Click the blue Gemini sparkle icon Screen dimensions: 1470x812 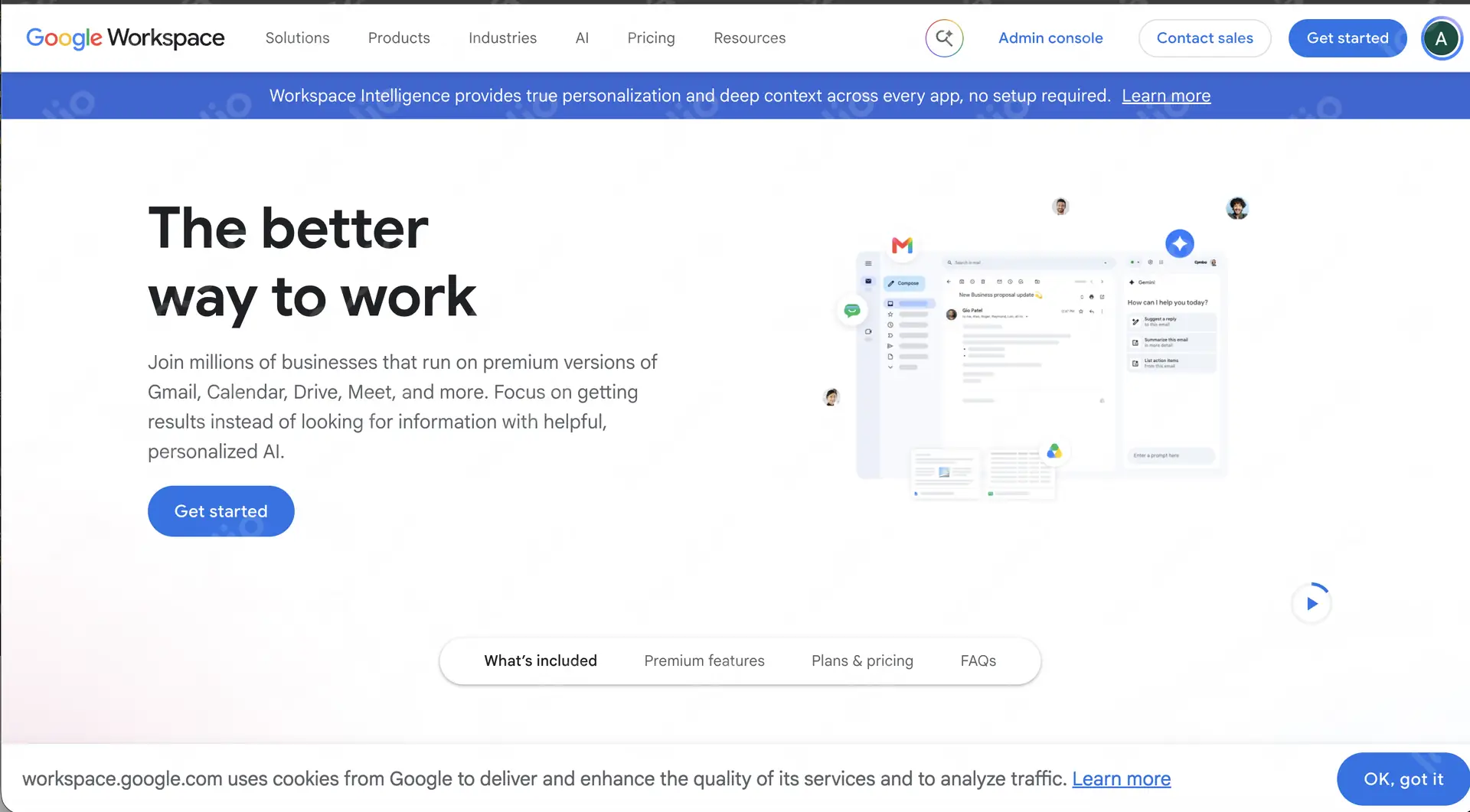click(x=1180, y=244)
